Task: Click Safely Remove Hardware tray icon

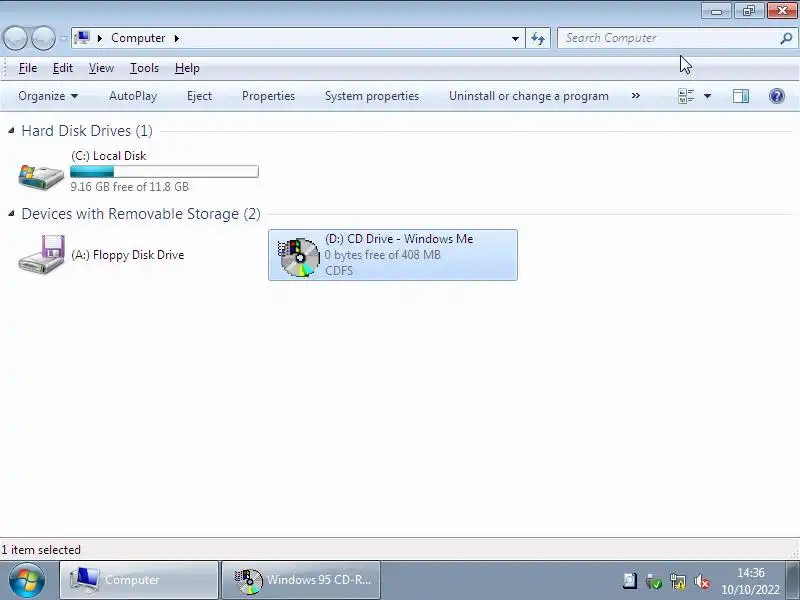Action: (x=654, y=581)
